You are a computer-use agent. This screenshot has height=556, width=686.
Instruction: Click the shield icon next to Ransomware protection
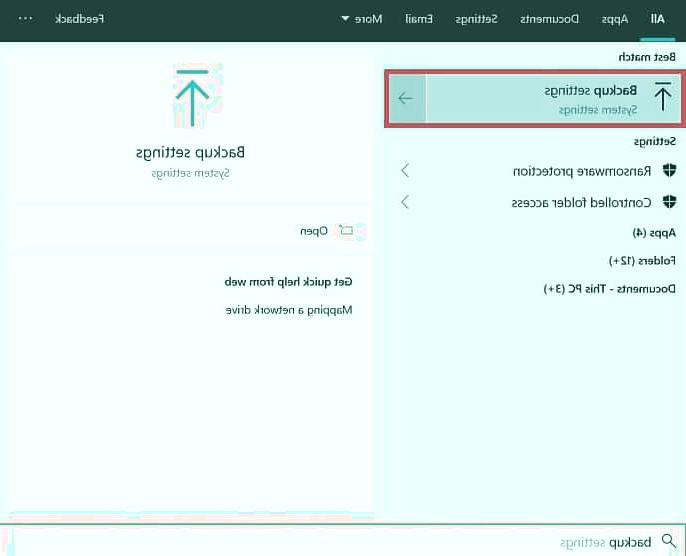coord(669,170)
